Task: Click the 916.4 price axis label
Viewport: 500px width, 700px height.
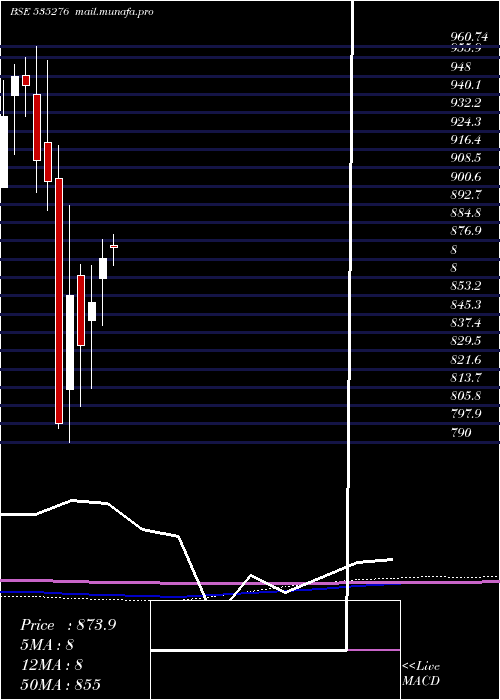Action: point(466,140)
